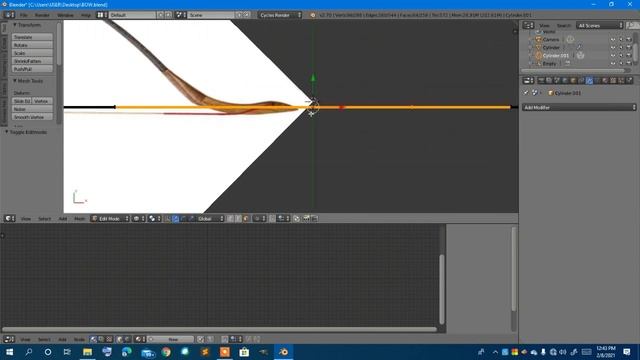
Task: Click the node editor horizontal scrollbar
Action: tap(220, 329)
